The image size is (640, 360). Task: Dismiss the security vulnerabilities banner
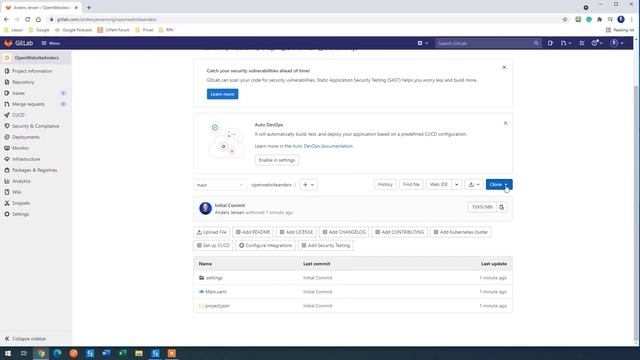pos(504,67)
